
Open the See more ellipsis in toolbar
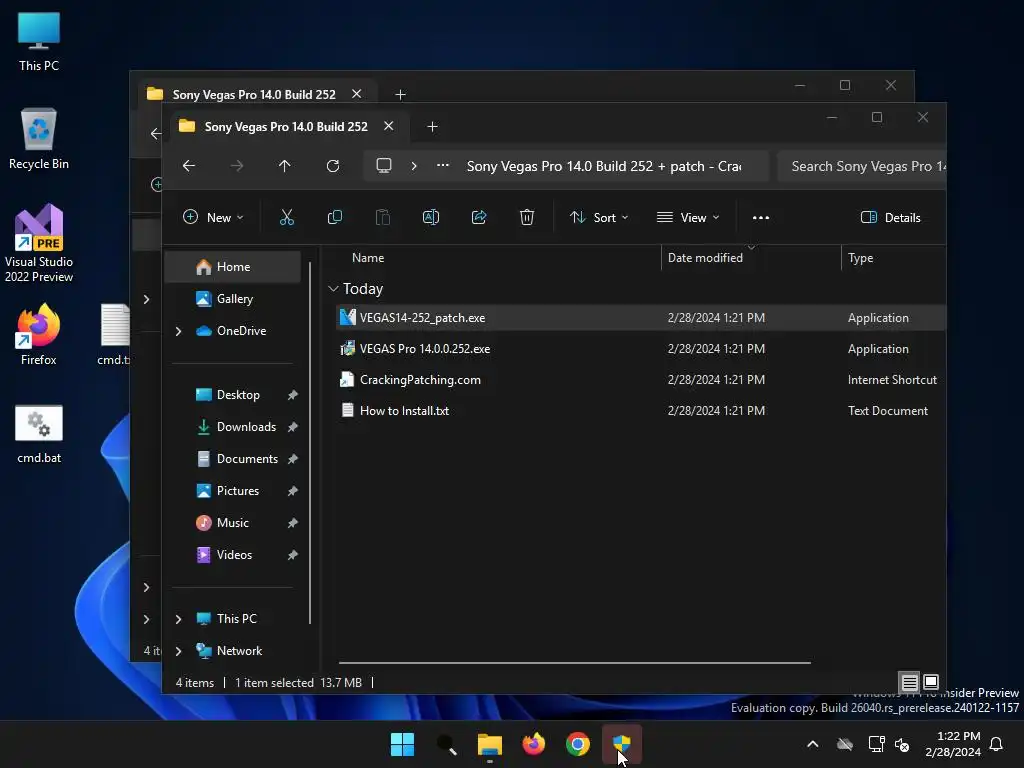click(x=761, y=217)
